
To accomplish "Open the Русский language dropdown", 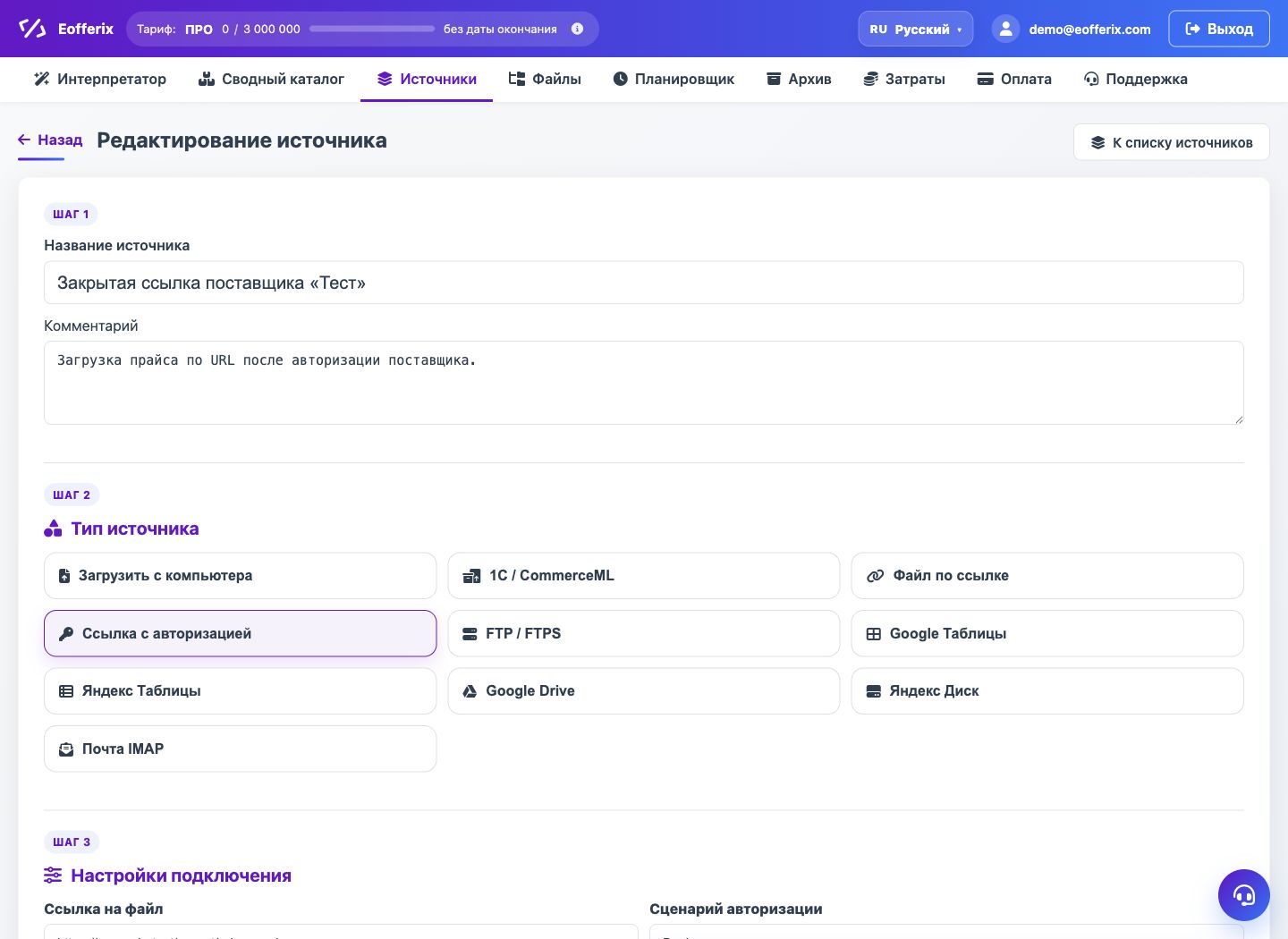I will [x=916, y=29].
